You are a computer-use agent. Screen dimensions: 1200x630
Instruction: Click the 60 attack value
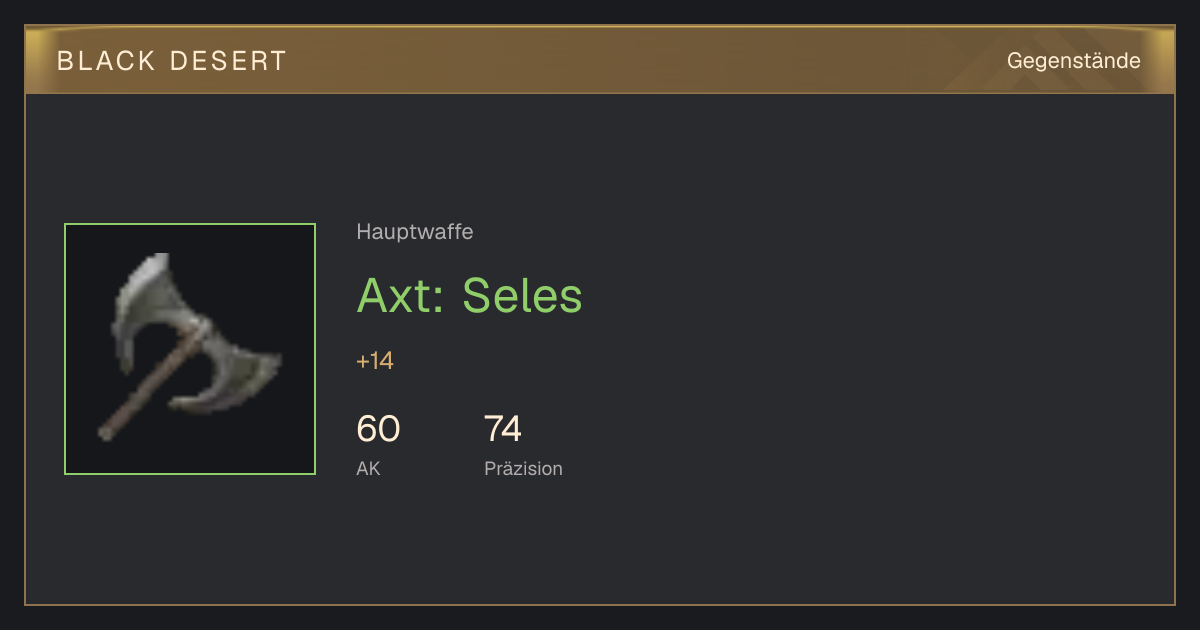[378, 429]
